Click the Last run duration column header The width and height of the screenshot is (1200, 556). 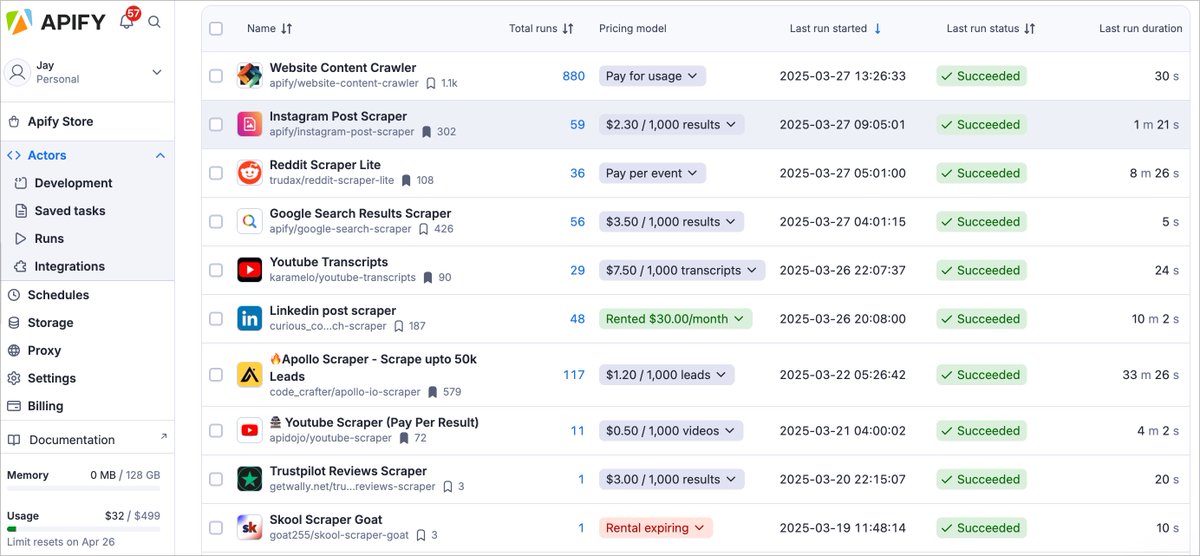(x=1141, y=29)
